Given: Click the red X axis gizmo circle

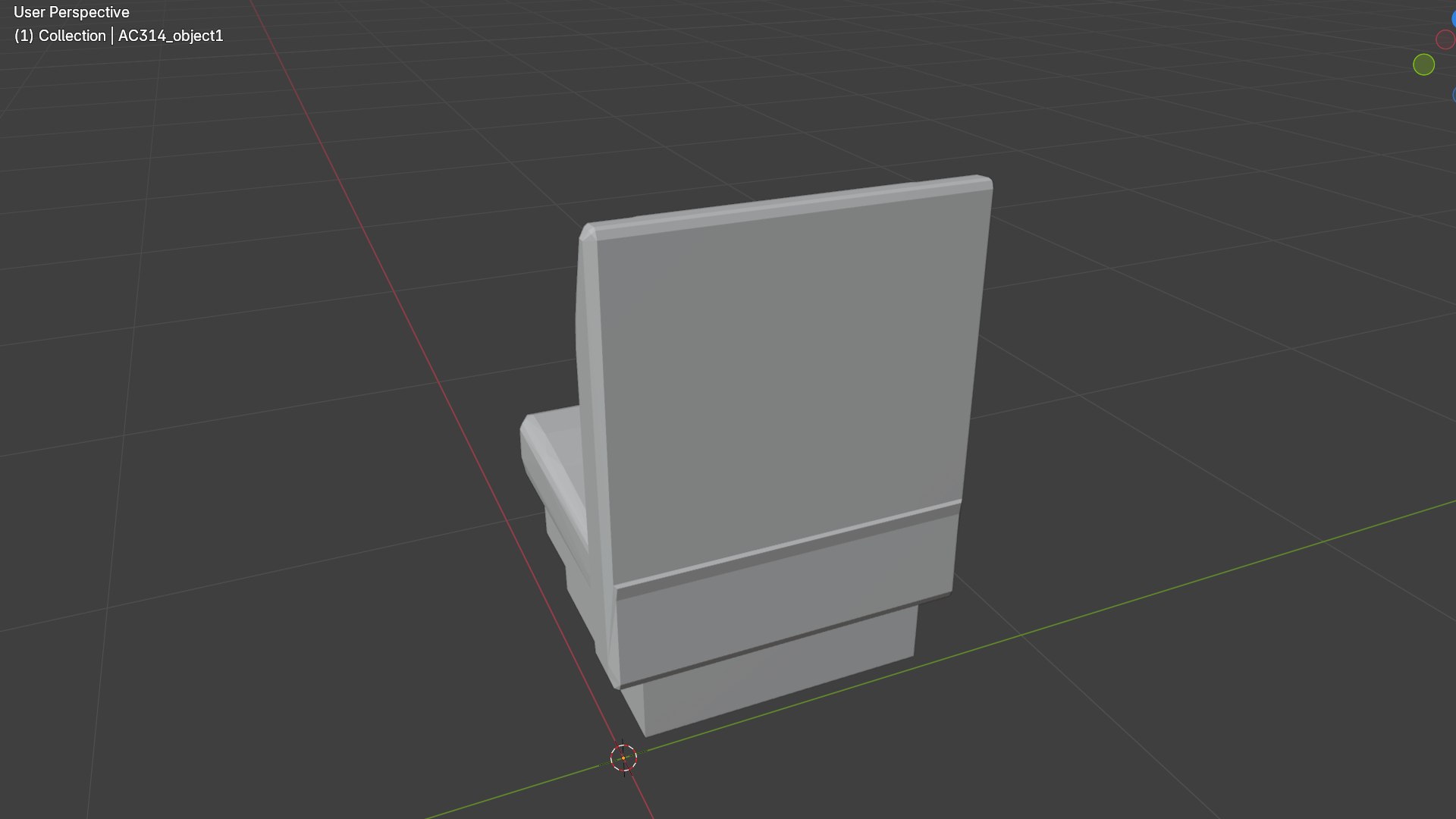Looking at the screenshot, I should click(1446, 39).
